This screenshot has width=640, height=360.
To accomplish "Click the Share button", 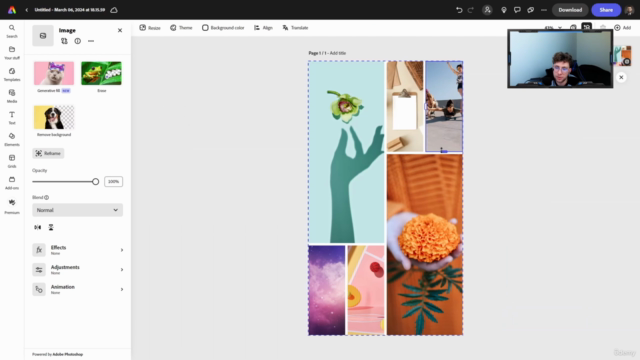I will pos(606,10).
